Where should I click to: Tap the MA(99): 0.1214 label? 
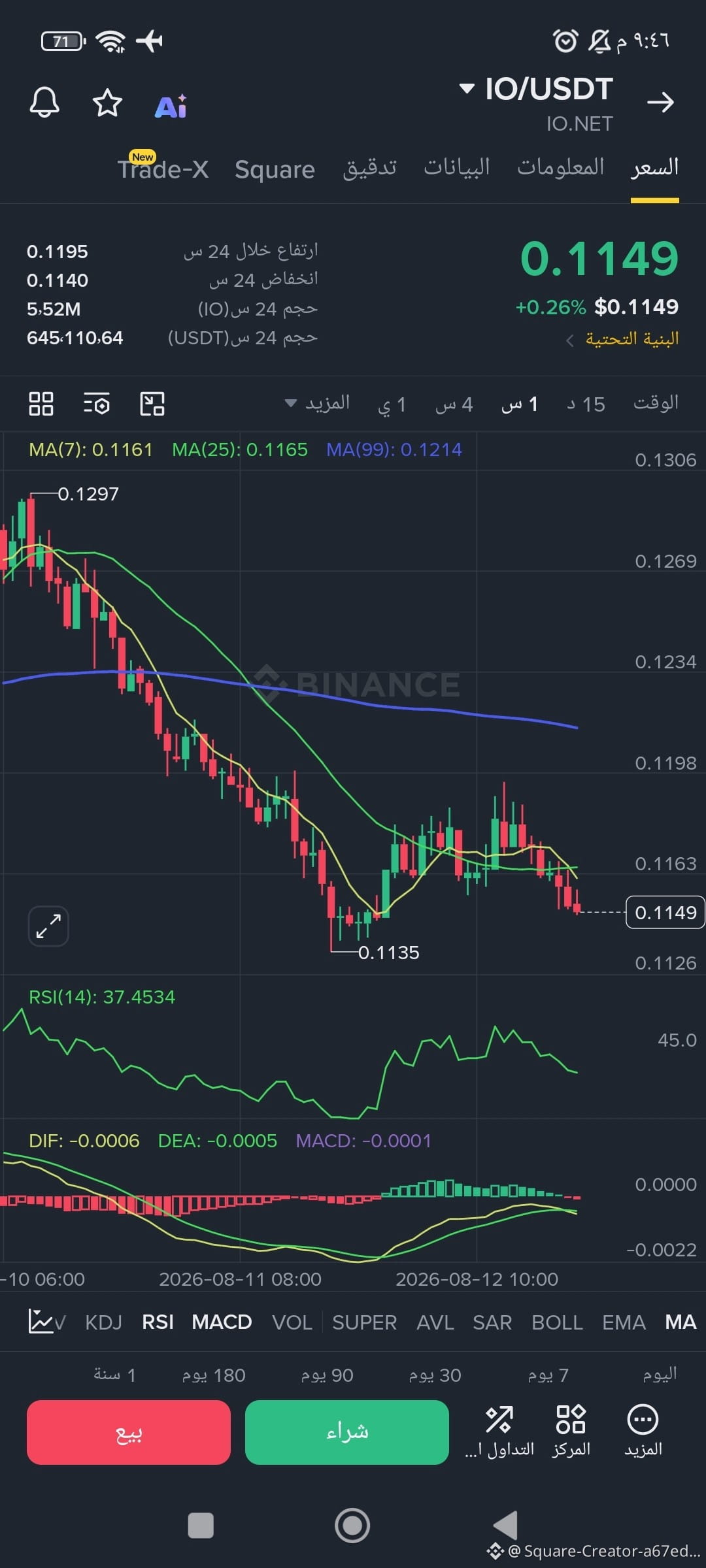click(x=394, y=449)
